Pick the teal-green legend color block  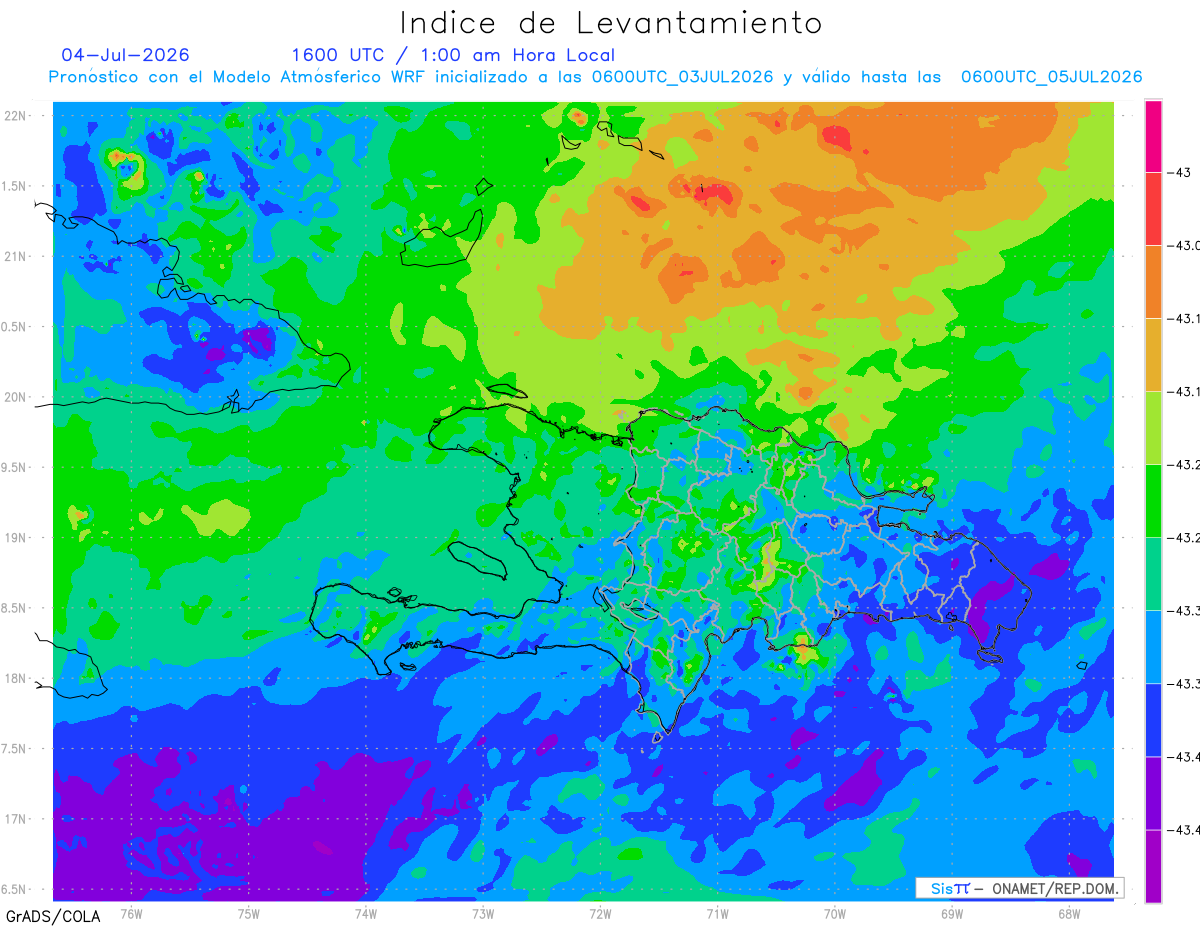coord(1153,573)
